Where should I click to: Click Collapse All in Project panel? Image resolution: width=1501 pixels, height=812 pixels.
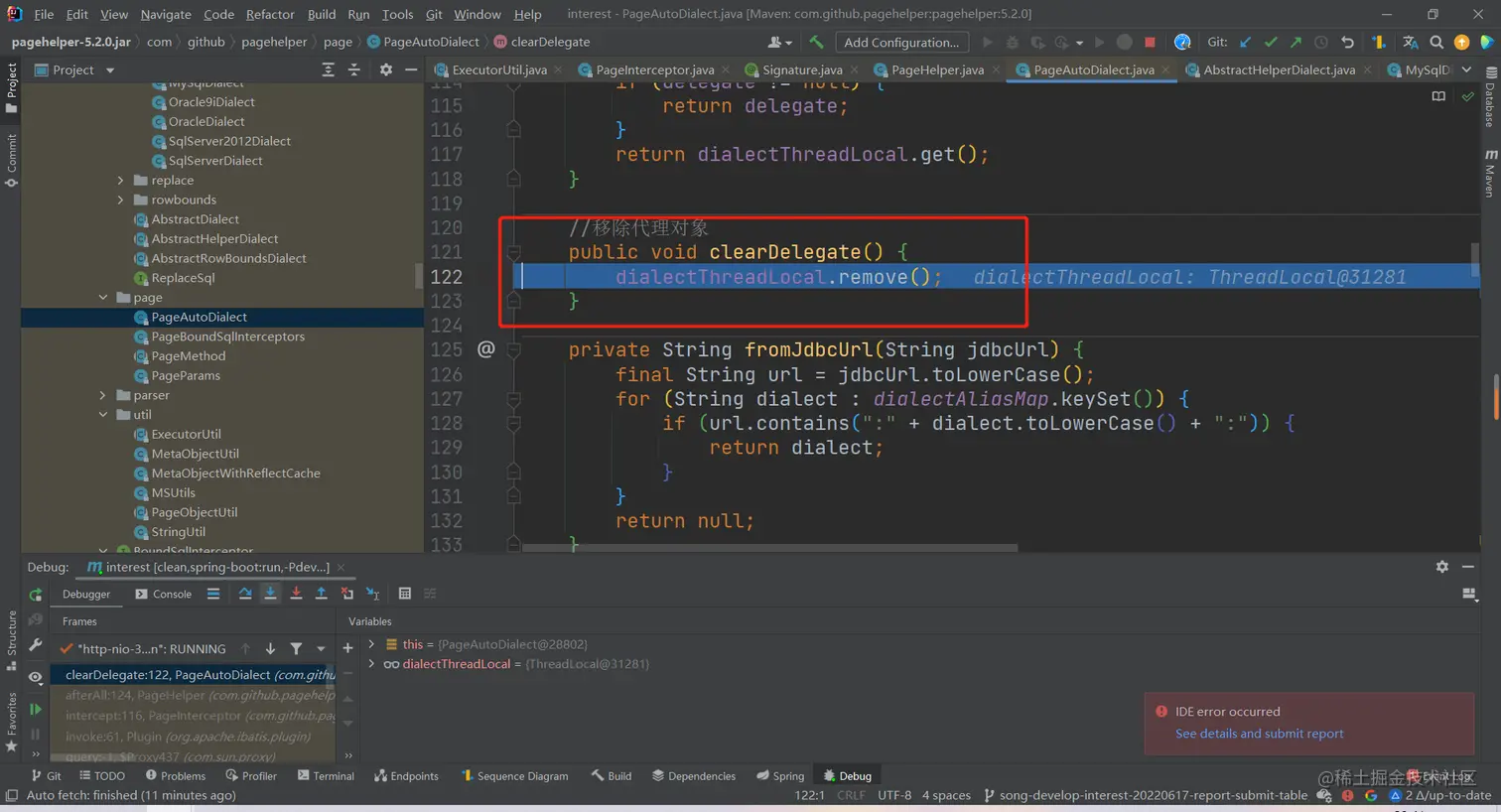click(x=353, y=69)
